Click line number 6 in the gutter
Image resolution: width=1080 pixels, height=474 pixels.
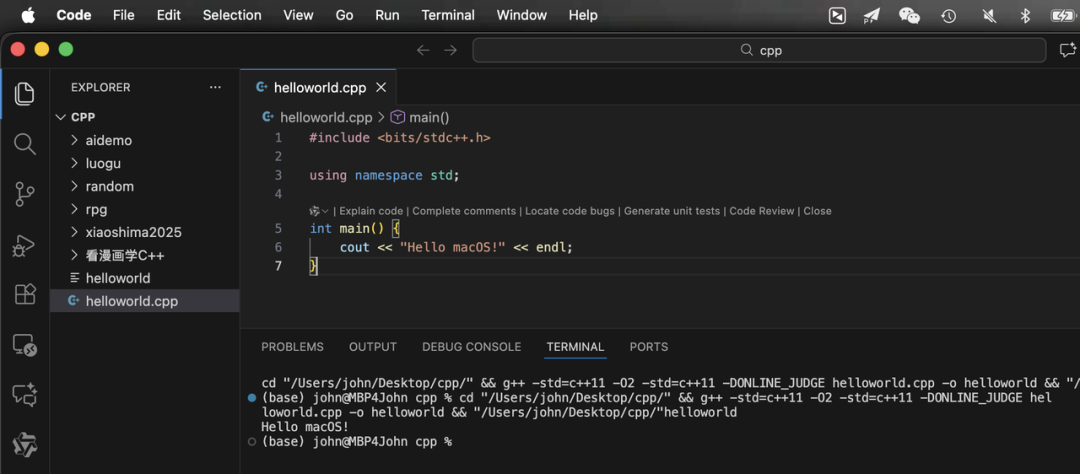(x=278, y=247)
